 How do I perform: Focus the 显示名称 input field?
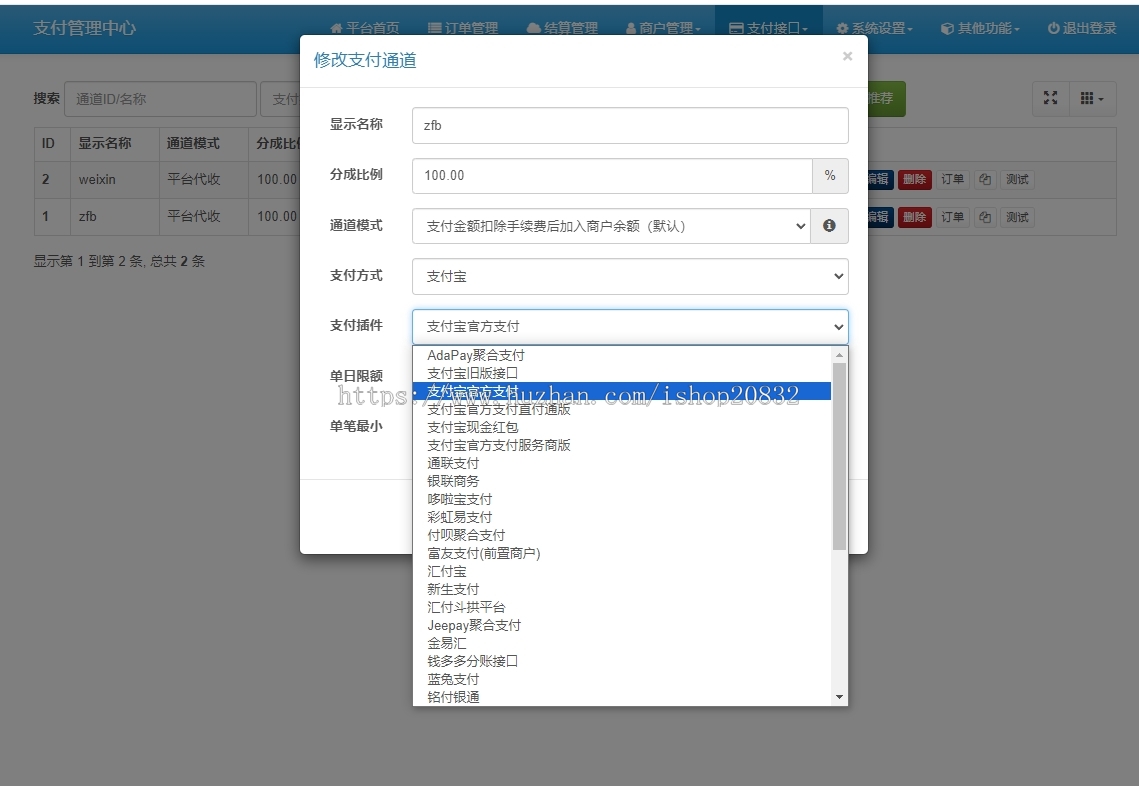630,126
